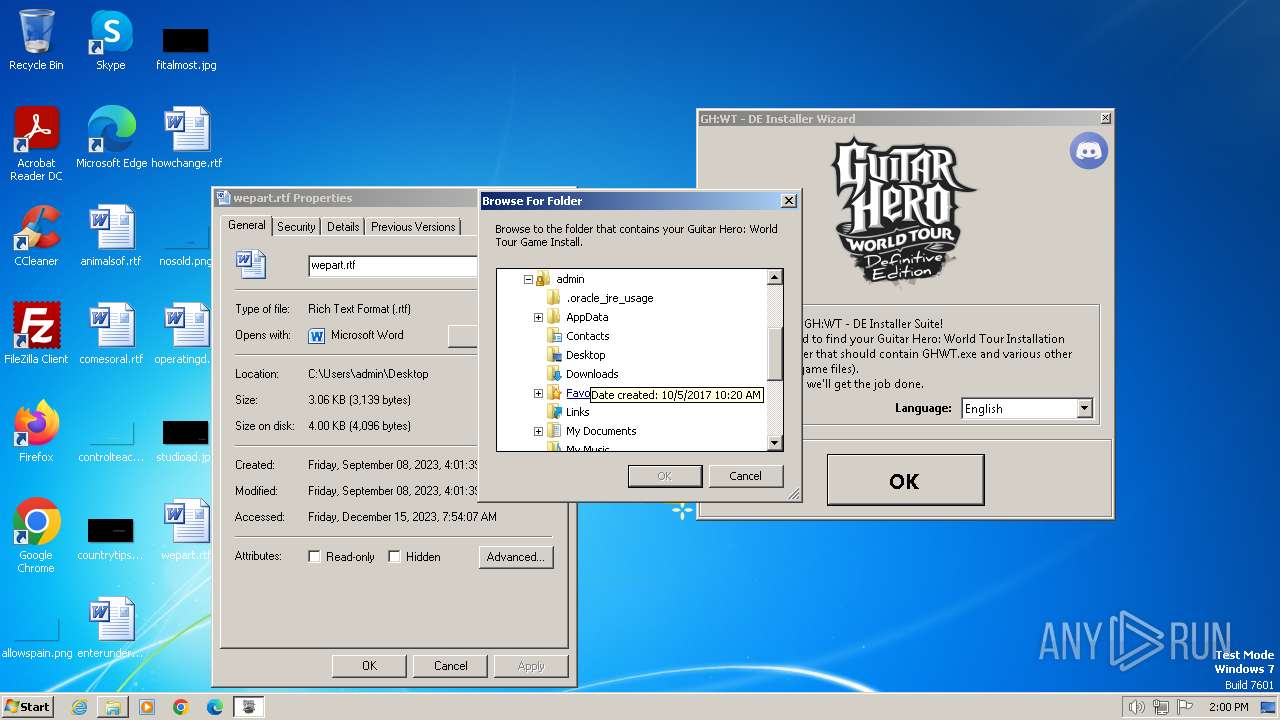Viewport: 1280px width, 720px height.
Task: Select countrytips desktop file
Action: click(110, 538)
